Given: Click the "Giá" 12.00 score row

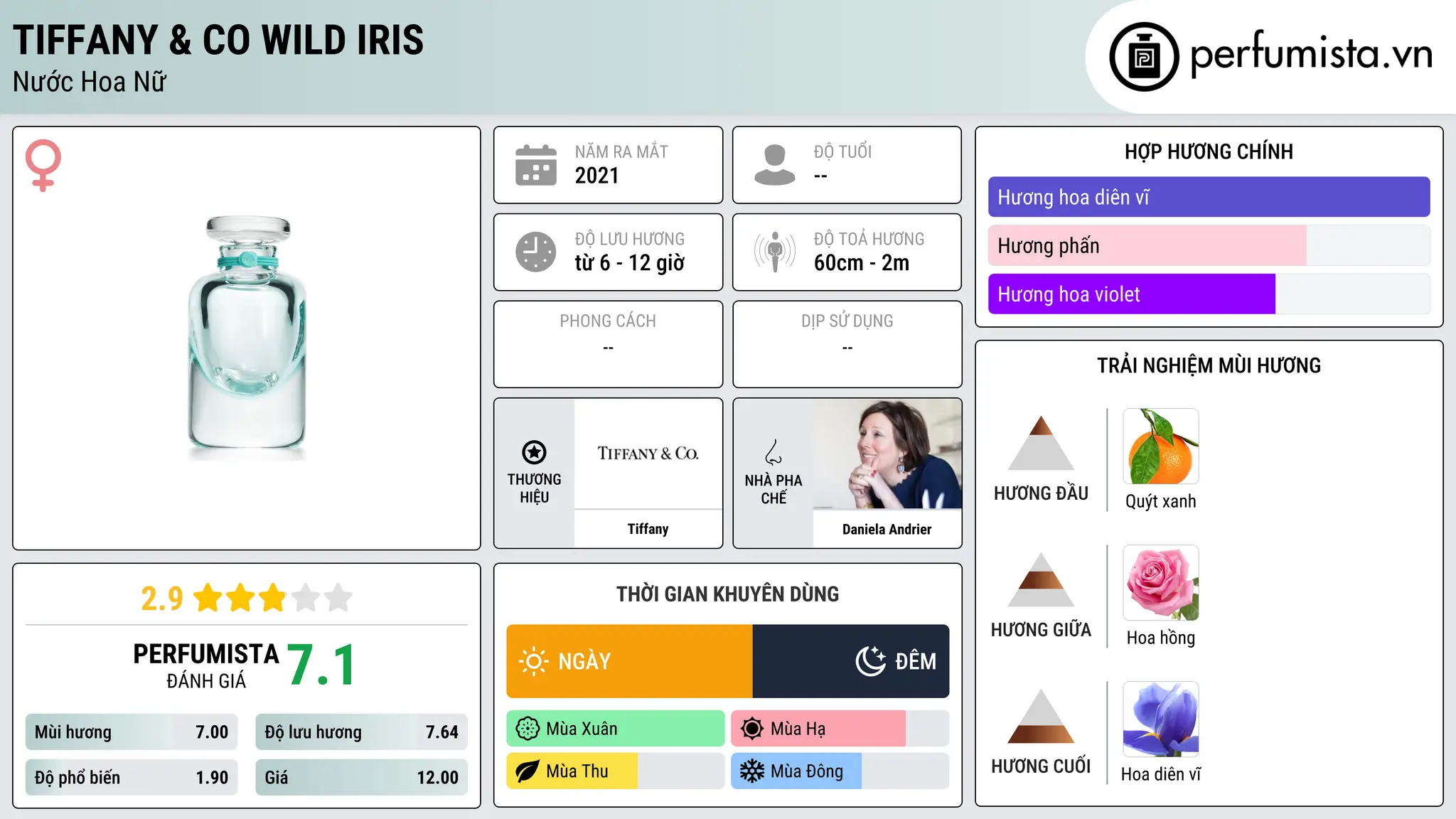Looking at the screenshot, I should [x=362, y=778].
